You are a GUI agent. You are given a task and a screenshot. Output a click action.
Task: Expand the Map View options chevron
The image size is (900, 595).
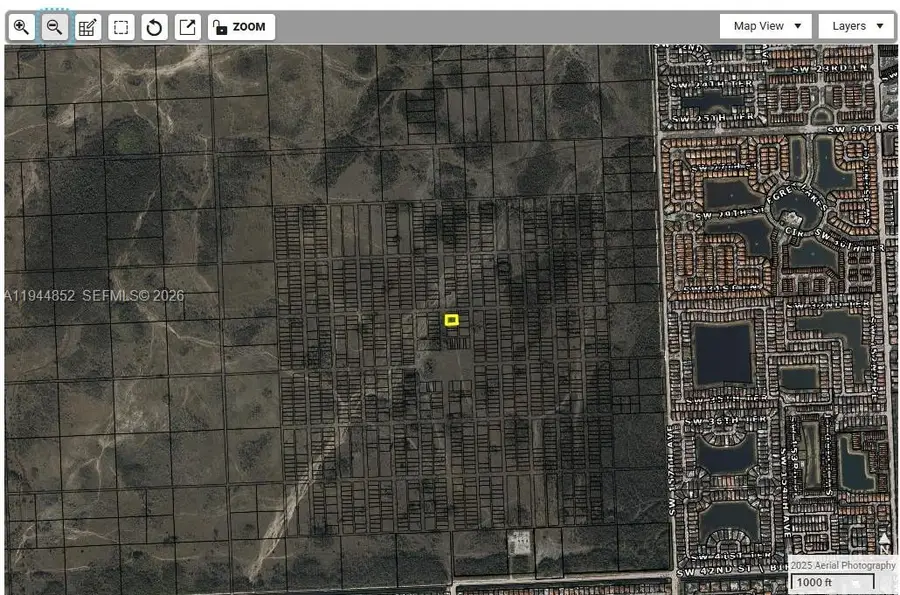point(797,25)
